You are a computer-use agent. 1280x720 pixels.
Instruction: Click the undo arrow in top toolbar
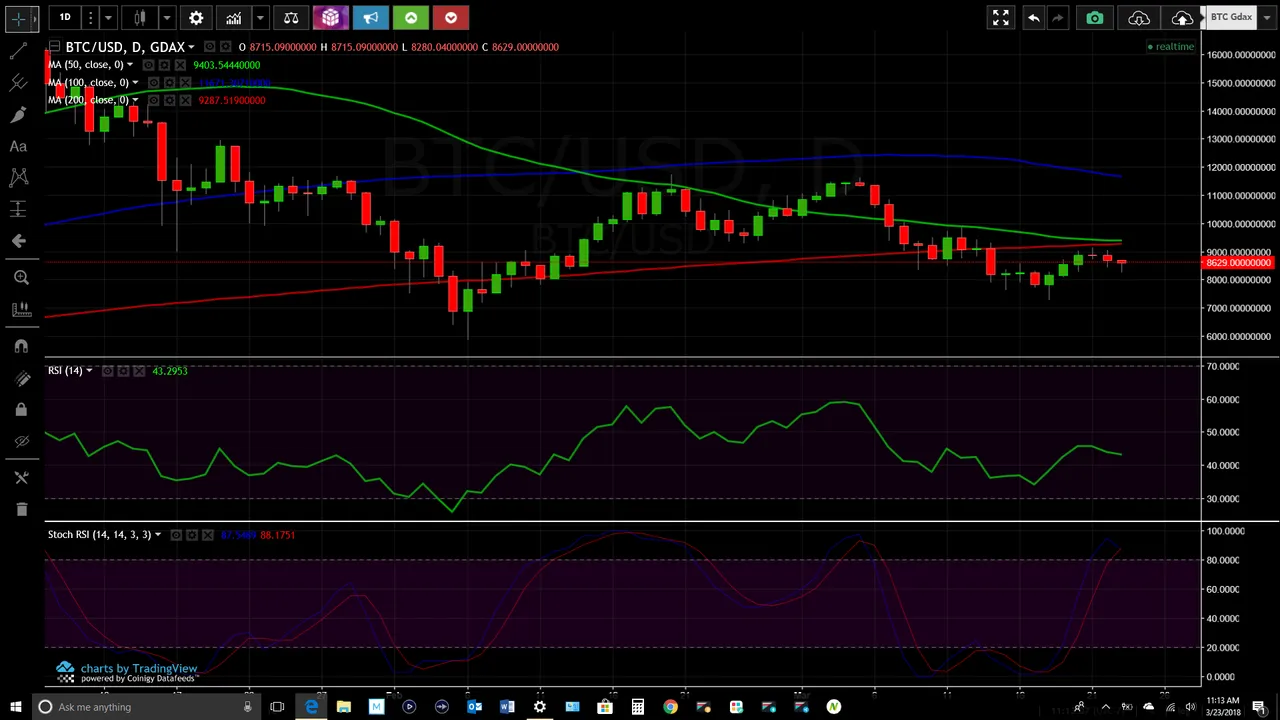[x=1034, y=18]
